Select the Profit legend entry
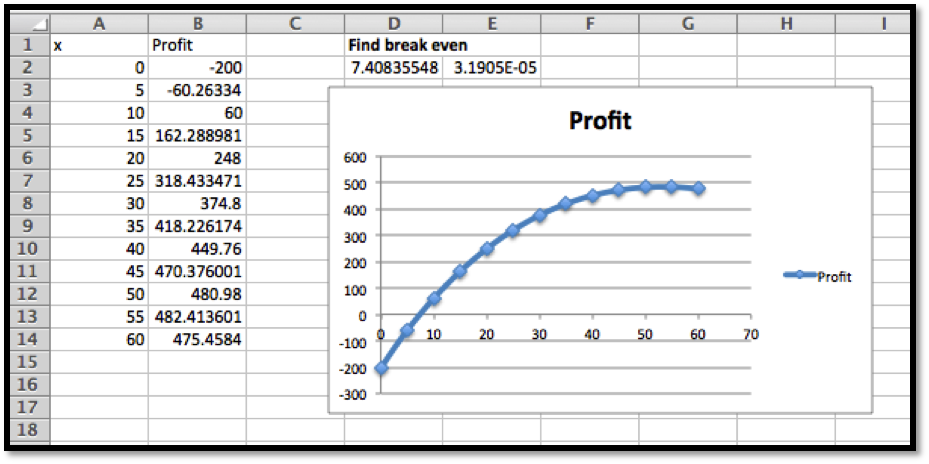Screen dimensions: 929x464 click(x=818, y=277)
